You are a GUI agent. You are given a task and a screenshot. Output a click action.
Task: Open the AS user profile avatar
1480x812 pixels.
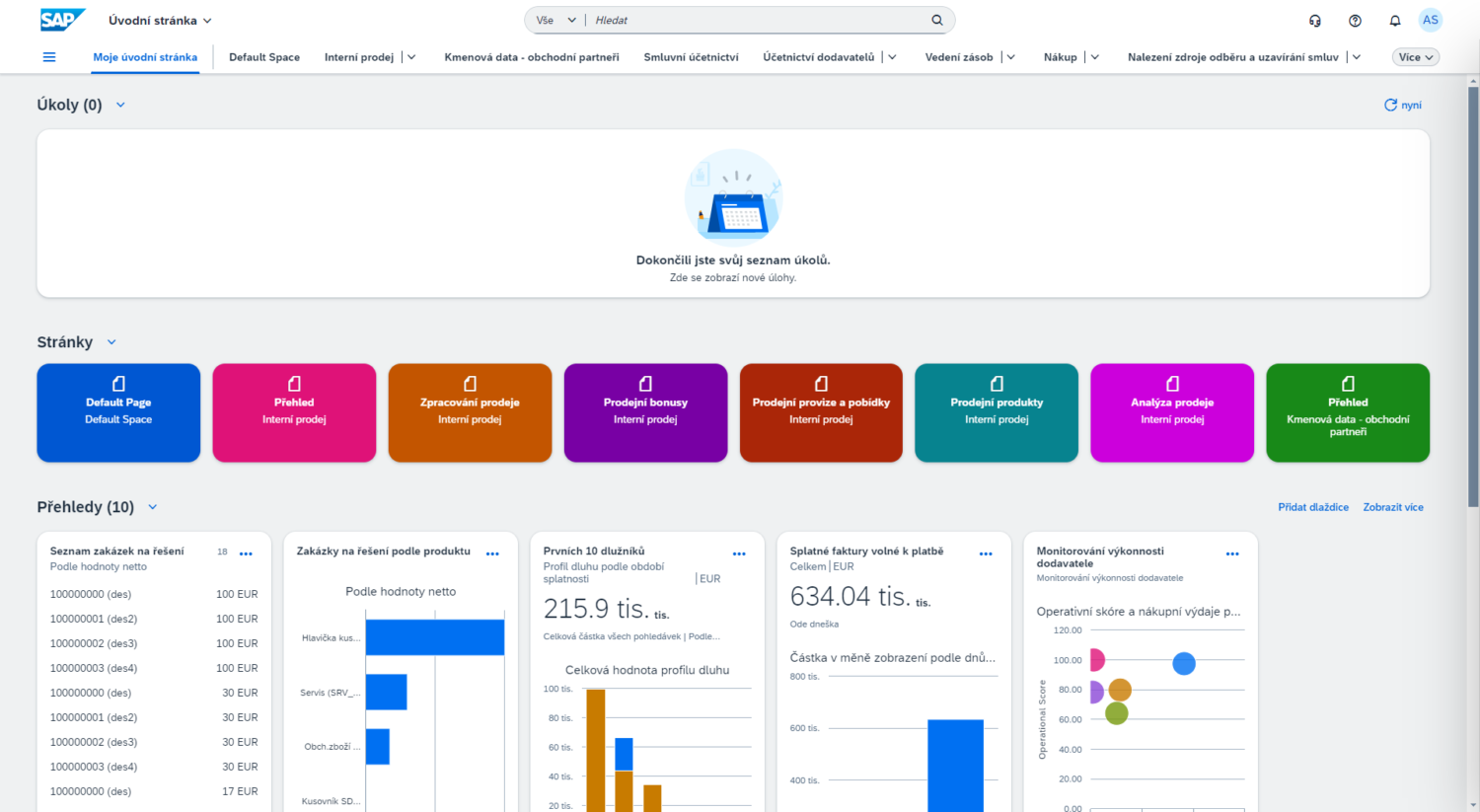click(1430, 20)
